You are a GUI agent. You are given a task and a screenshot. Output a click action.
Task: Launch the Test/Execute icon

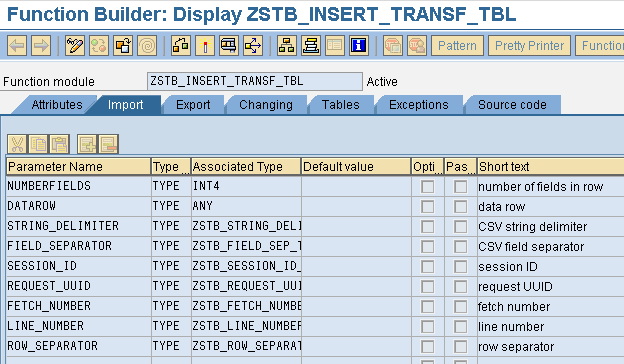point(229,45)
